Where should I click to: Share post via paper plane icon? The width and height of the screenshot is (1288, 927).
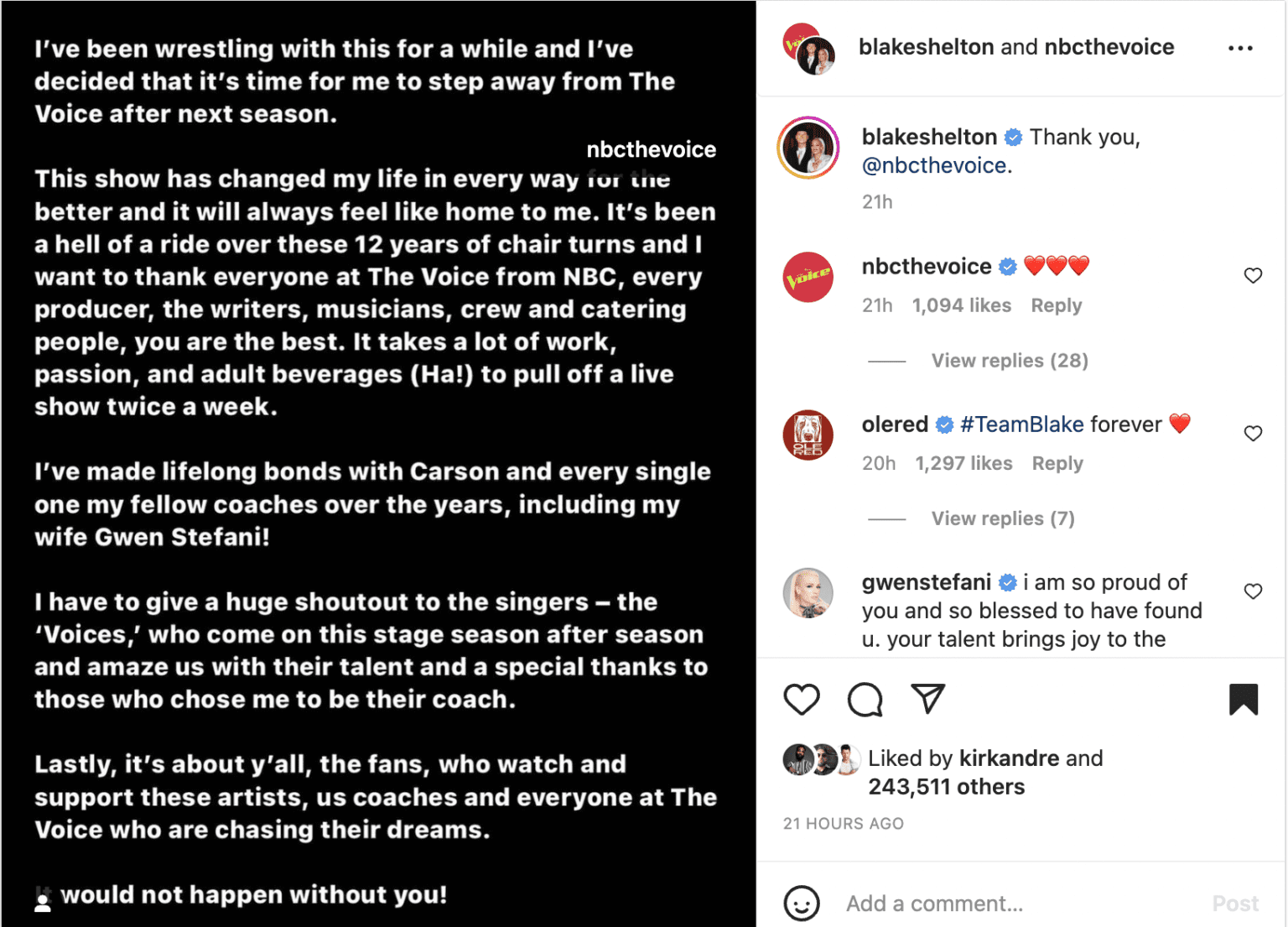point(927,699)
